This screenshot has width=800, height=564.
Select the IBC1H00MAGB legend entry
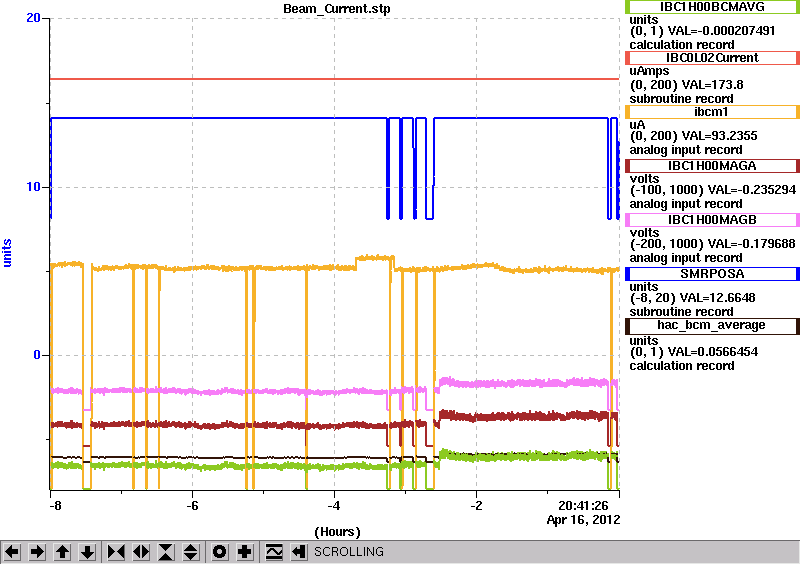pos(712,220)
